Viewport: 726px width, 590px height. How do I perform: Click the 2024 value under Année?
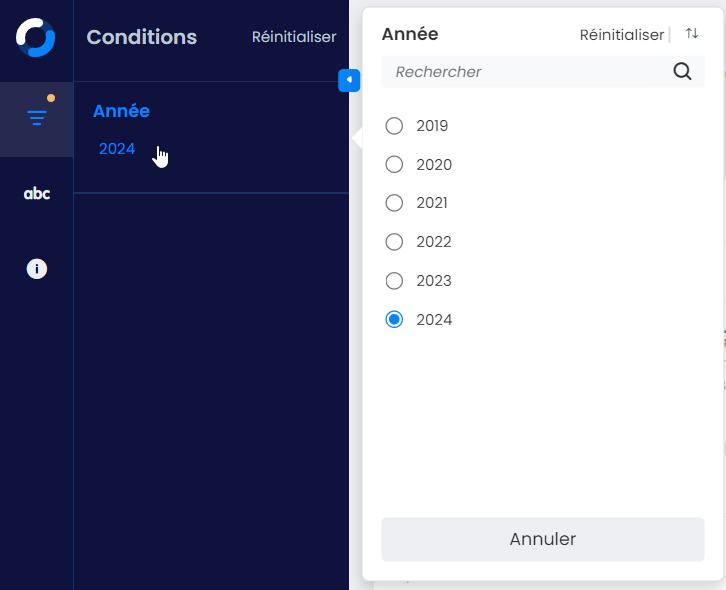pyautogui.click(x=117, y=149)
